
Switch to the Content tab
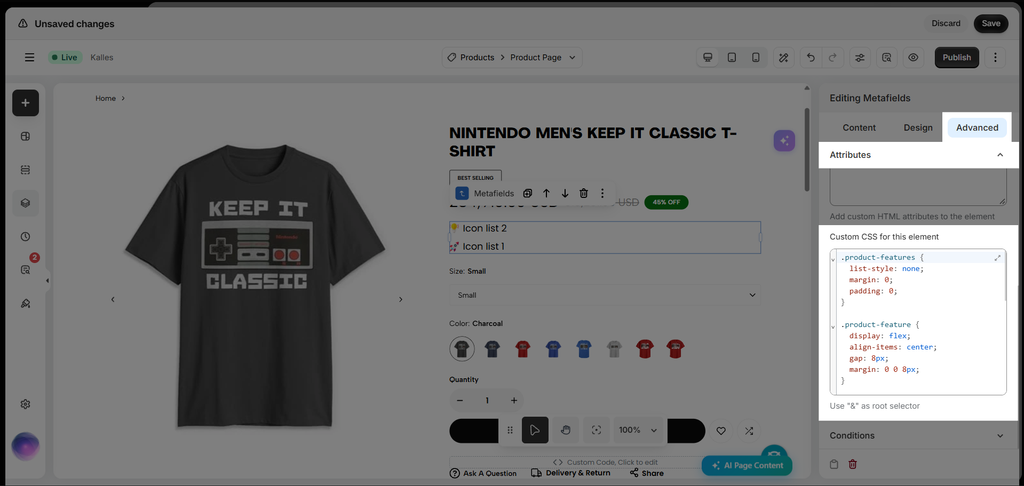pos(859,127)
